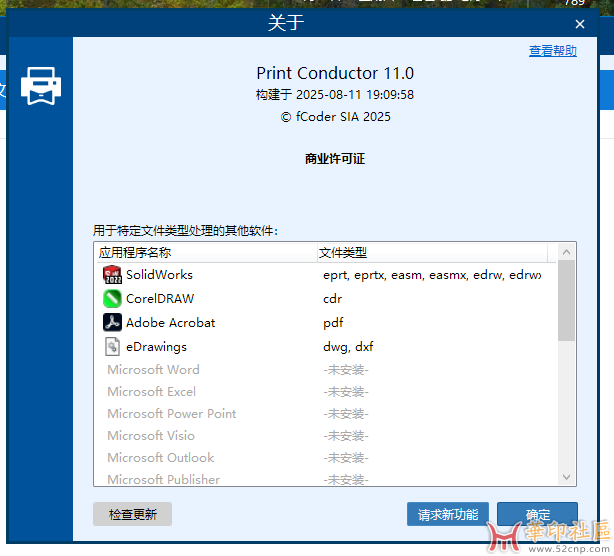The image size is (614, 556).
Task: Click the '© fCoder SIA 2025' text
Action: [x=336, y=117]
